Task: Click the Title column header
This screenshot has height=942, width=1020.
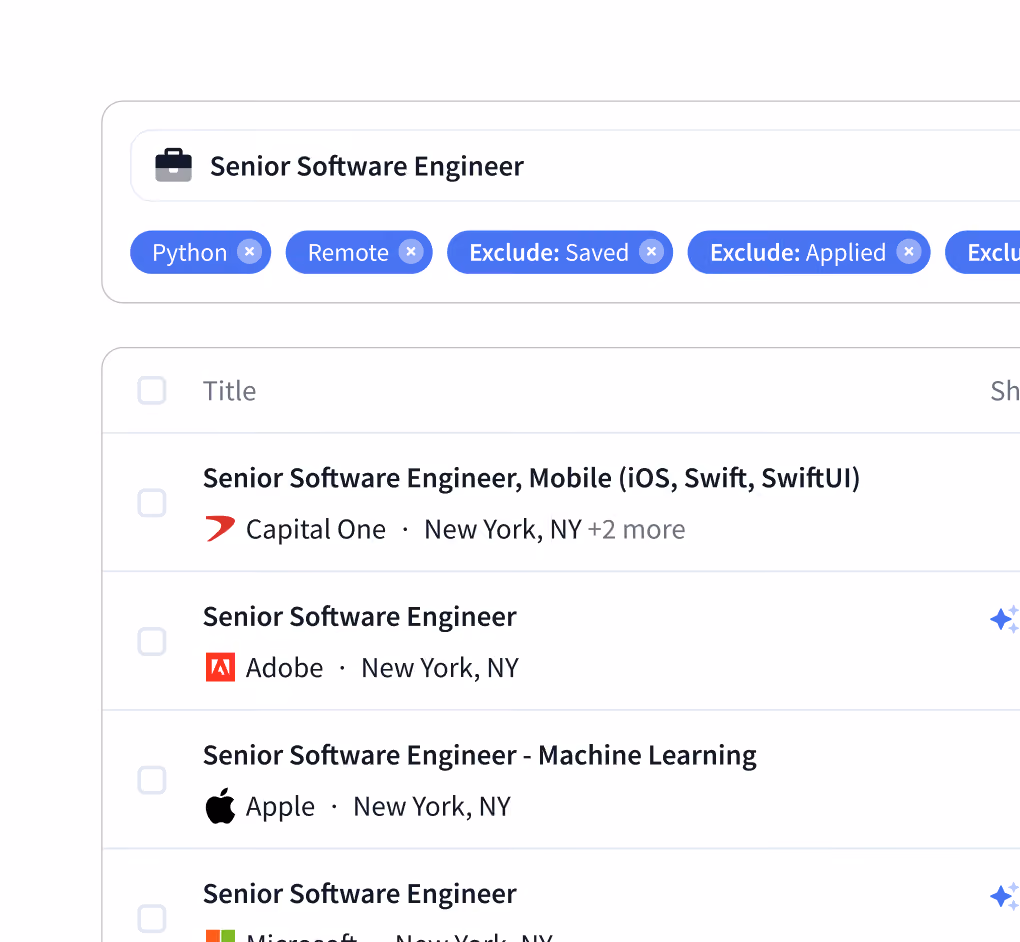Action: (x=230, y=391)
